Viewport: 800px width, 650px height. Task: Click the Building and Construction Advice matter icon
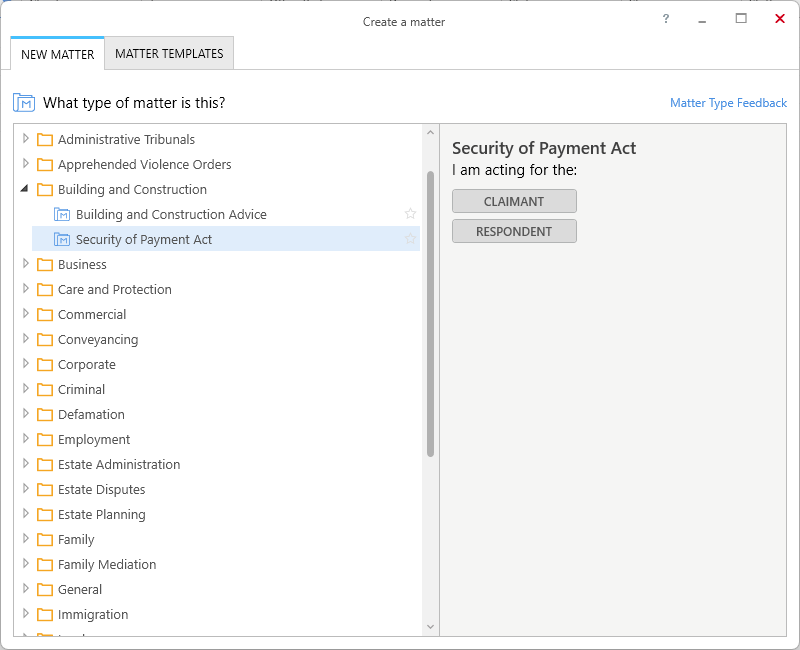coord(62,214)
